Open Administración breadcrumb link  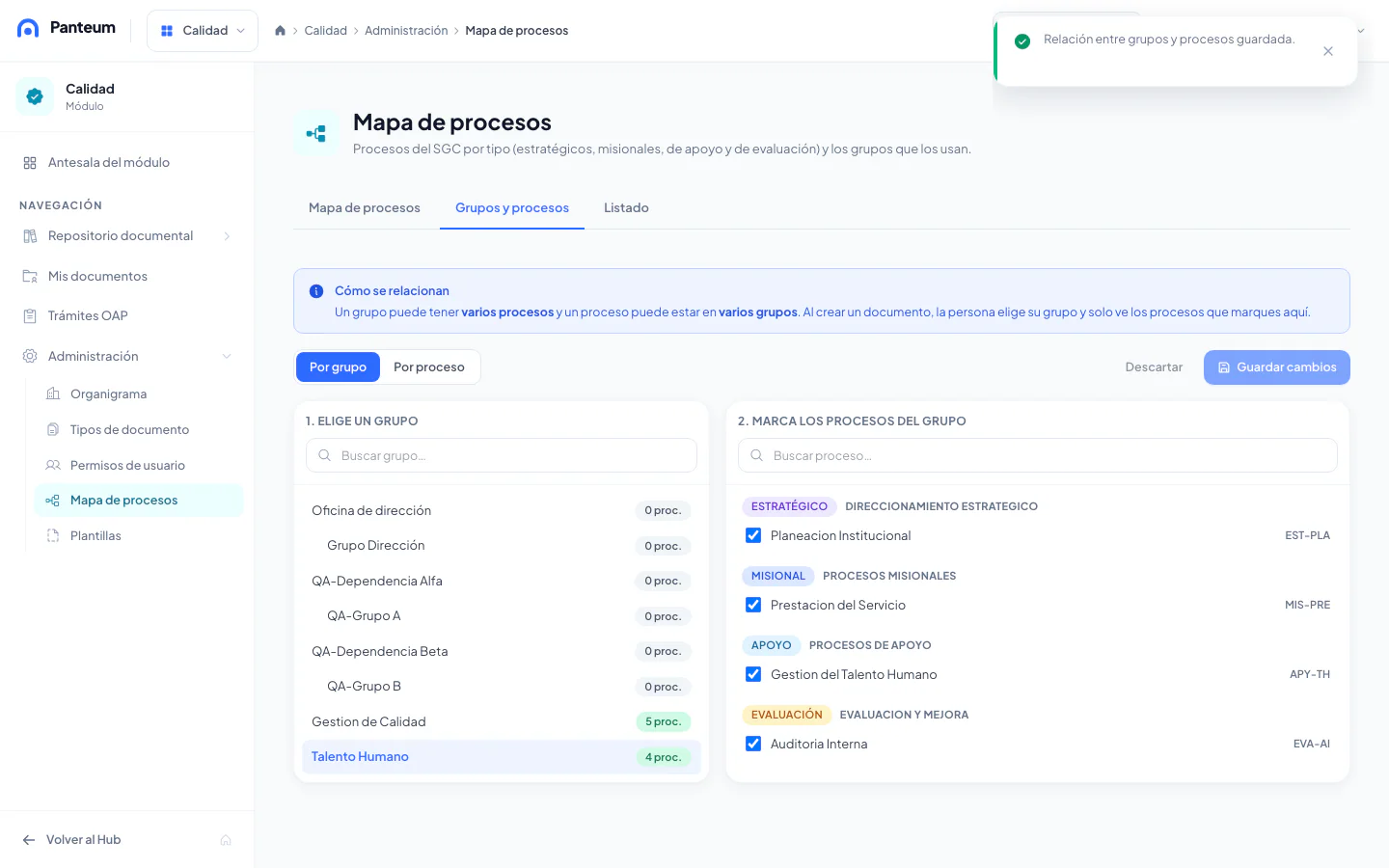click(406, 31)
